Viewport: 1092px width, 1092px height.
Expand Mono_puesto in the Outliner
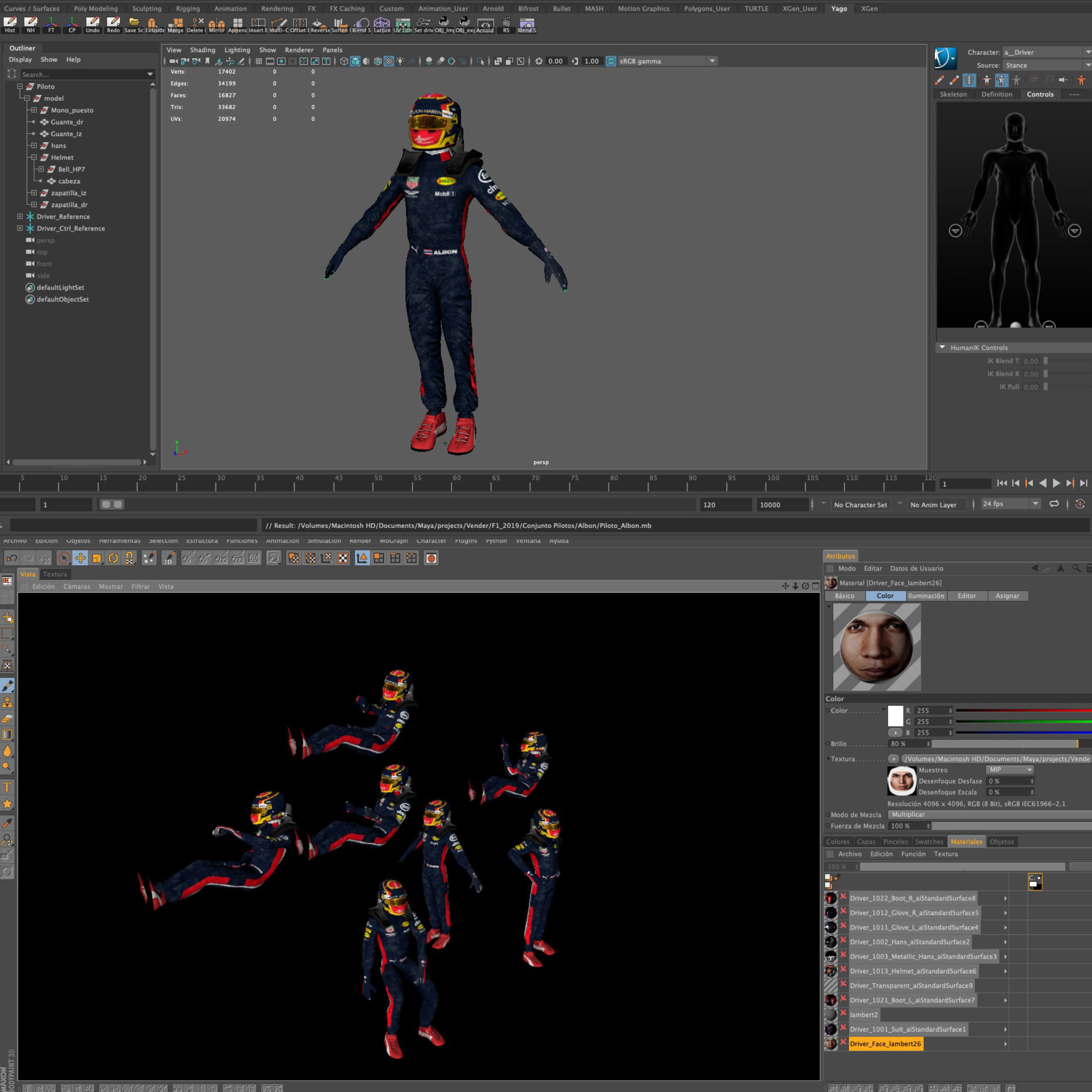34,110
